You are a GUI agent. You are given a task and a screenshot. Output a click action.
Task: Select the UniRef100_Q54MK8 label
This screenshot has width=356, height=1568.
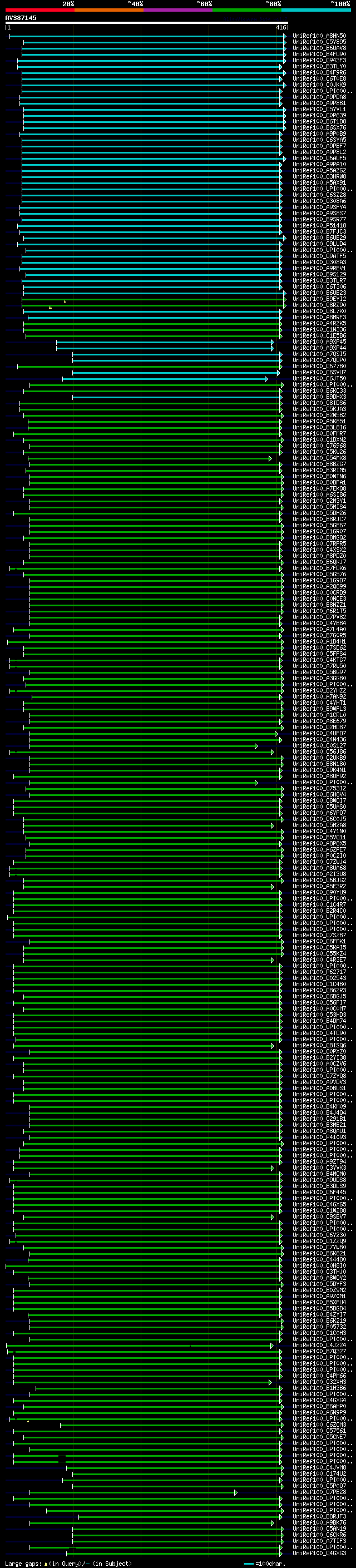point(319,458)
